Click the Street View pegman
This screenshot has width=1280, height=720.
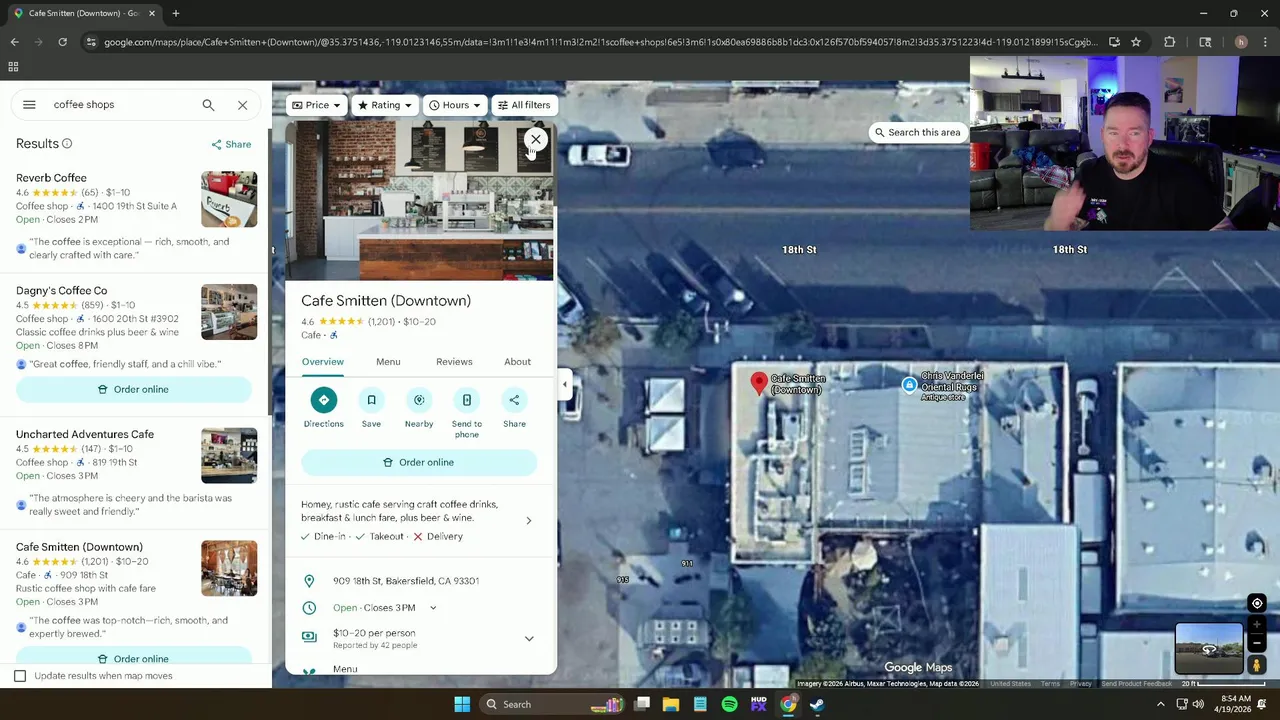pyautogui.click(x=1257, y=665)
